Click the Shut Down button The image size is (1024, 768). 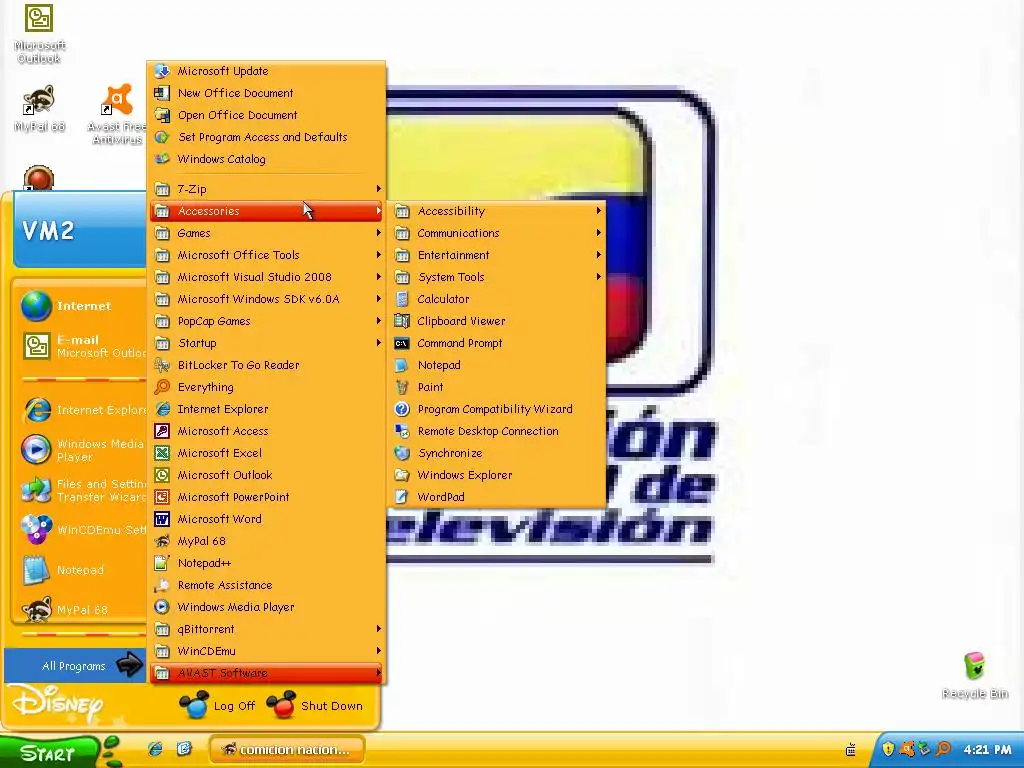click(x=315, y=706)
